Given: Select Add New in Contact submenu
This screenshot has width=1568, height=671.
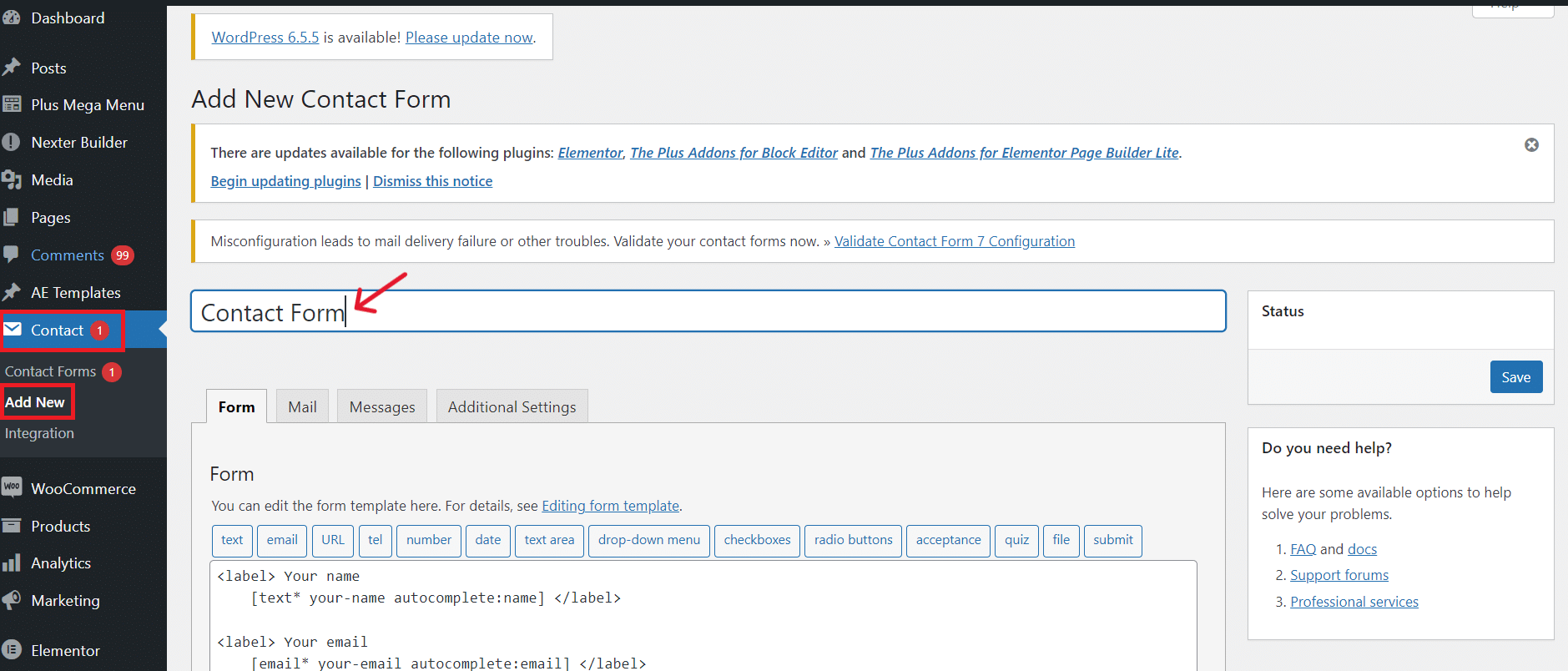Looking at the screenshot, I should (35, 402).
